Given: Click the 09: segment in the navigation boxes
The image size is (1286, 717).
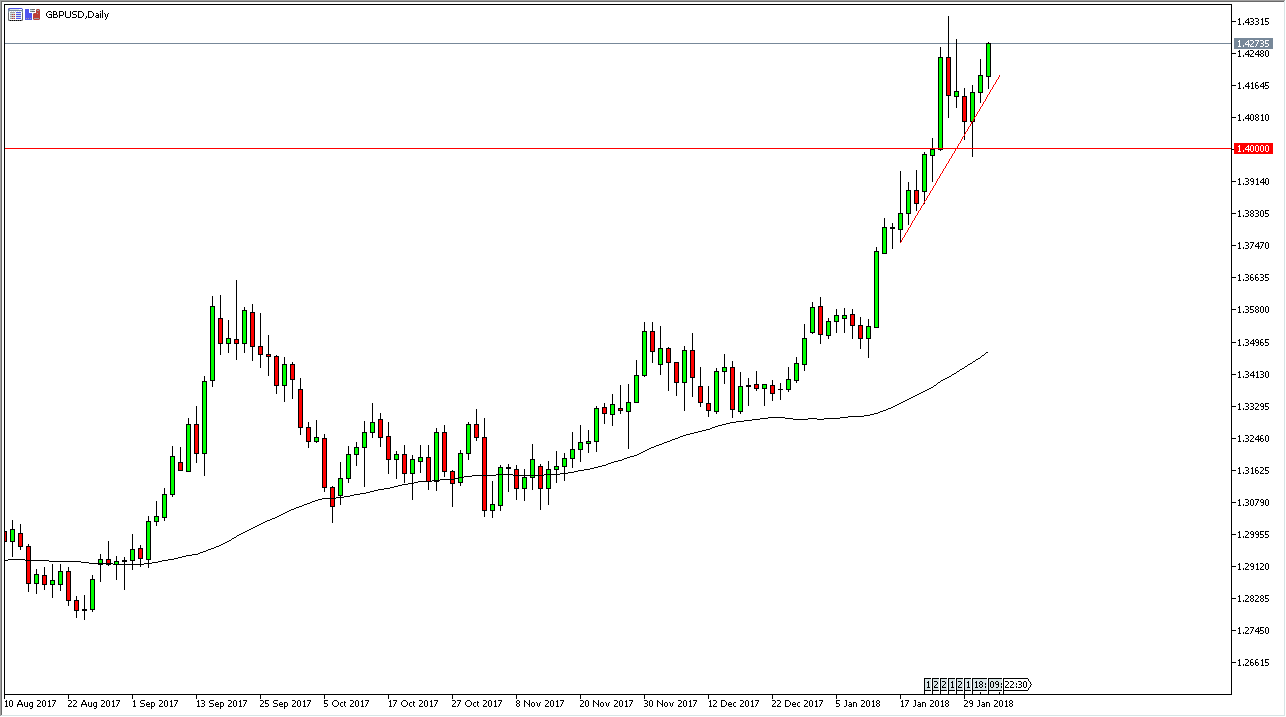Looking at the screenshot, I should (995, 684).
